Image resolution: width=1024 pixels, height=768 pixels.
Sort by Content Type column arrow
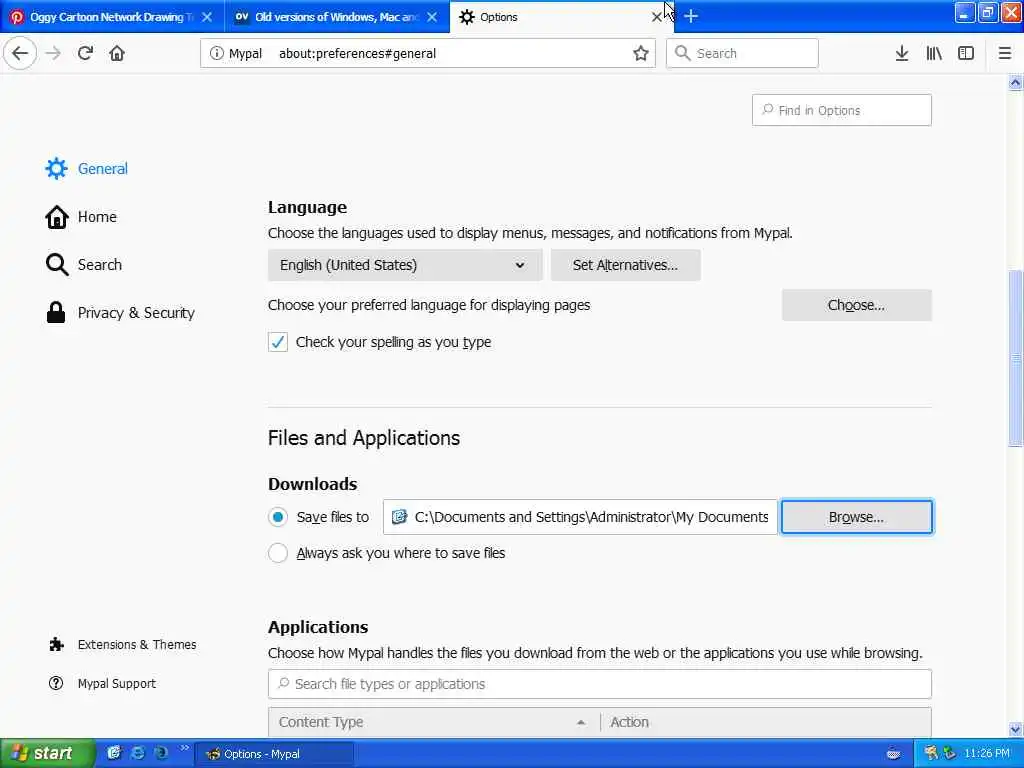581,722
